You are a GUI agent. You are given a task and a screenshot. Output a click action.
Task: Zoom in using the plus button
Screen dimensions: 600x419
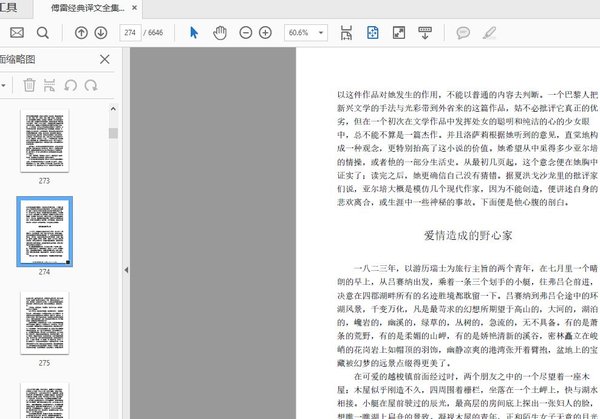click(x=265, y=33)
